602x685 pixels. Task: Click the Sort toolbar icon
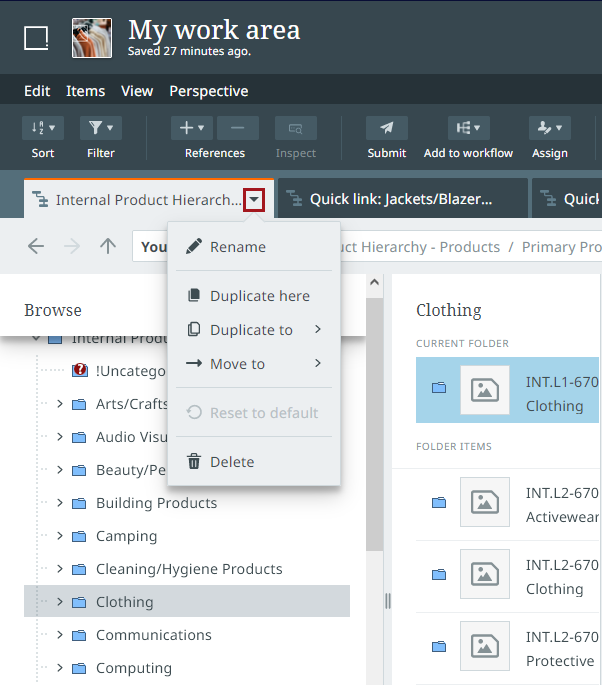43,128
